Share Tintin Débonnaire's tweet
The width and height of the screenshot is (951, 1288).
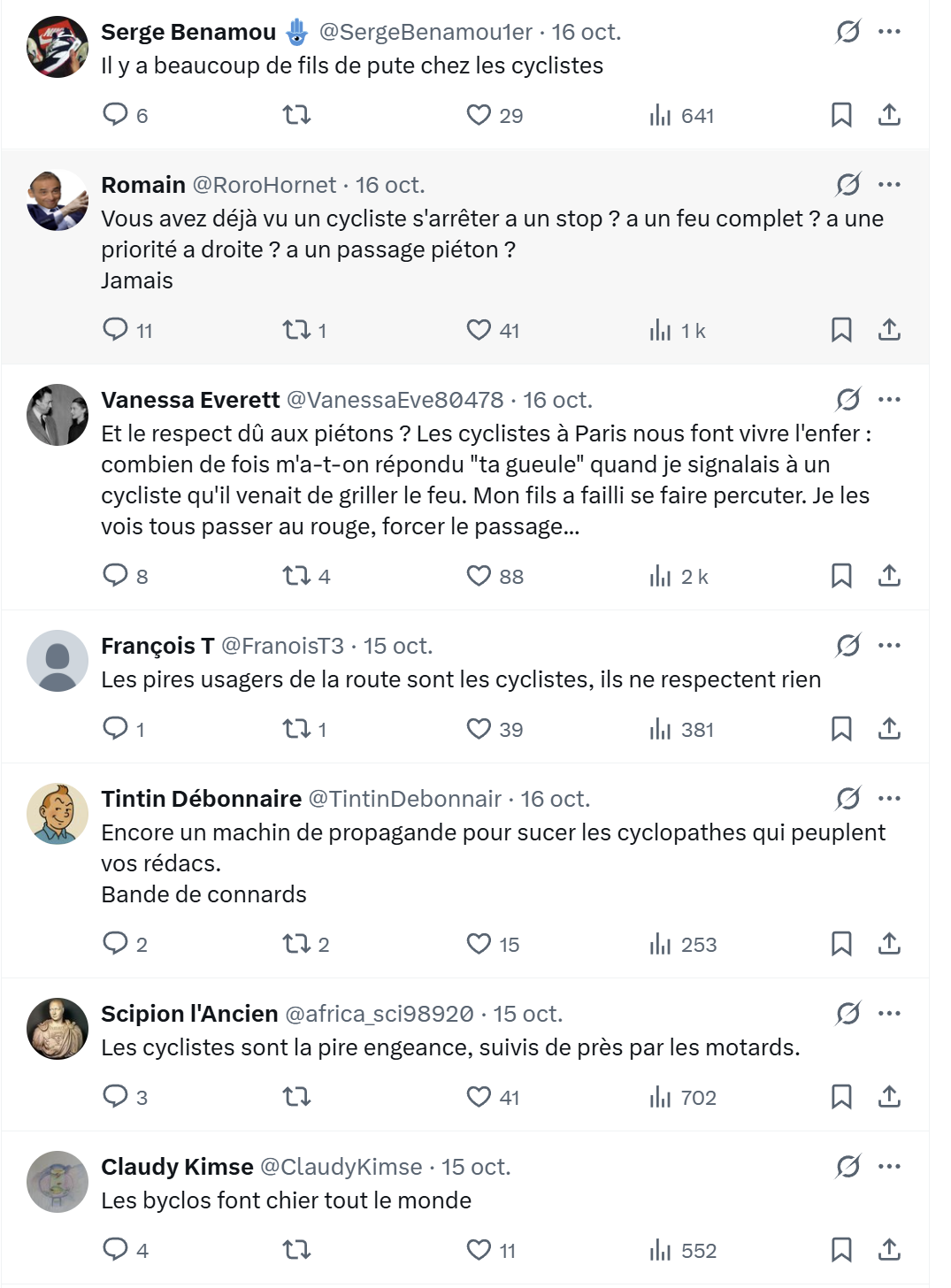889,944
